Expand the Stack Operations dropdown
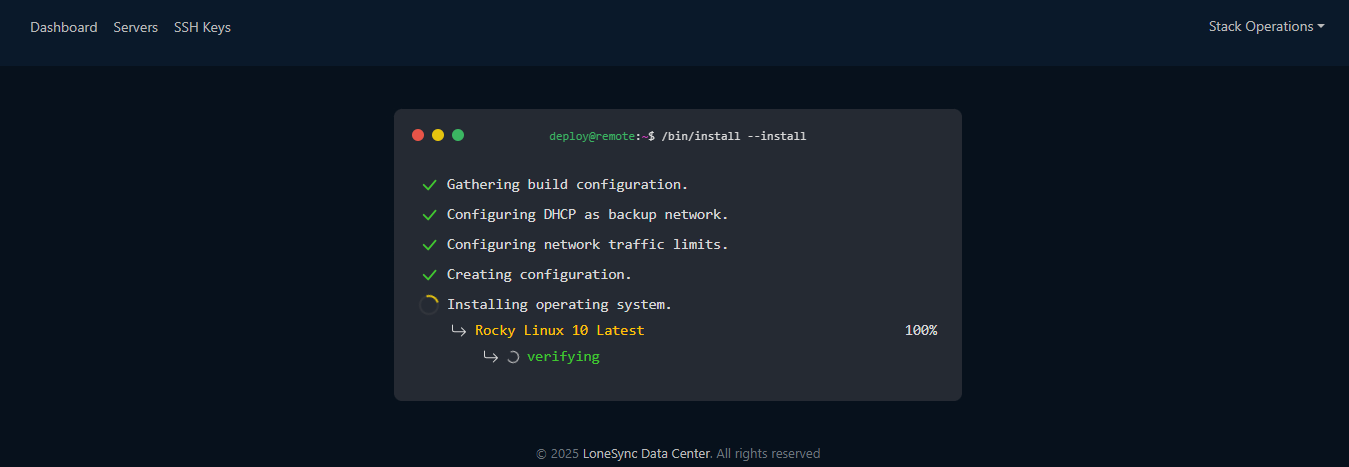Viewport: 1349px width, 467px height. click(1266, 26)
